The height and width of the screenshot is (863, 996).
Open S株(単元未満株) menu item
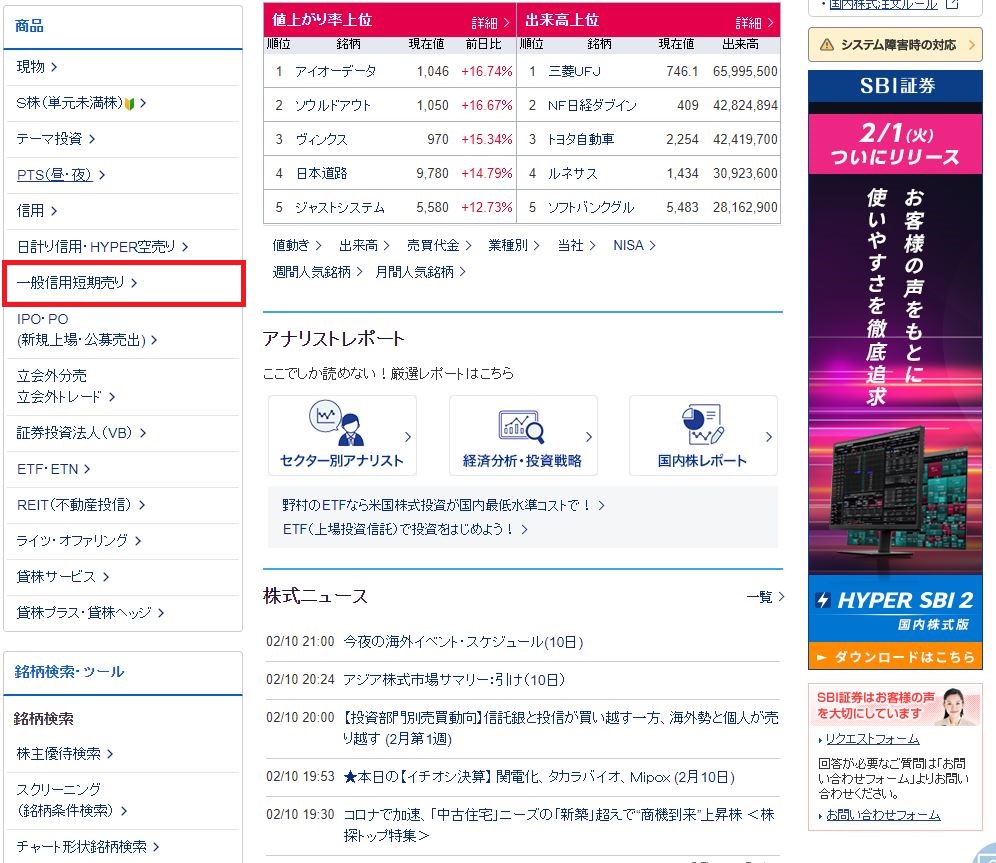click(x=81, y=103)
